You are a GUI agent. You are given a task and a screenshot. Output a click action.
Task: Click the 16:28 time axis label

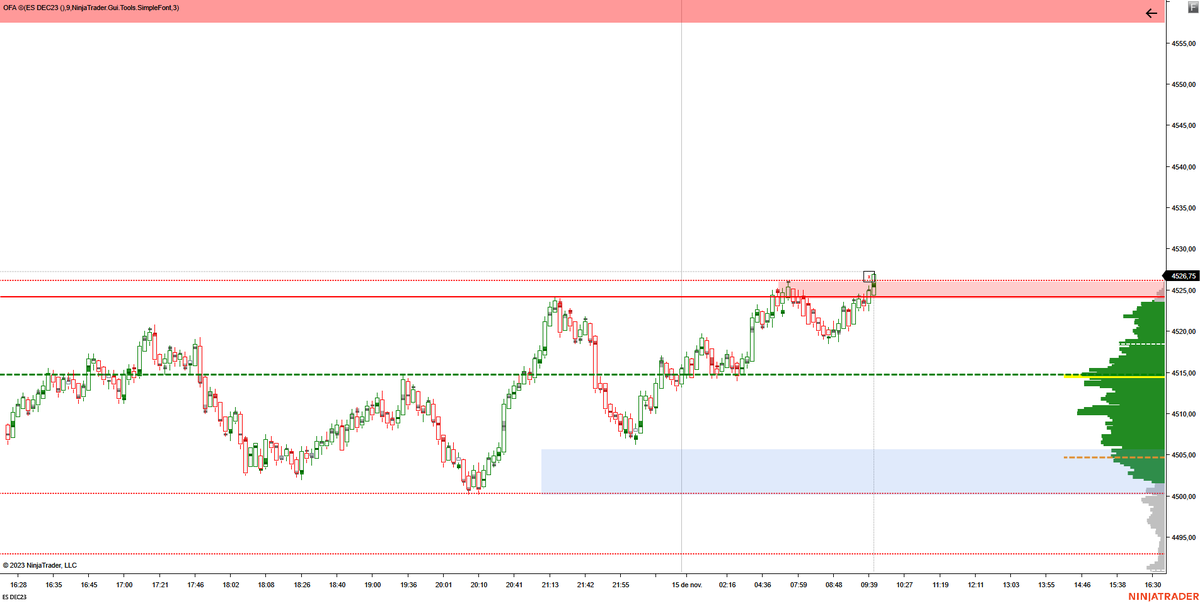pos(18,584)
